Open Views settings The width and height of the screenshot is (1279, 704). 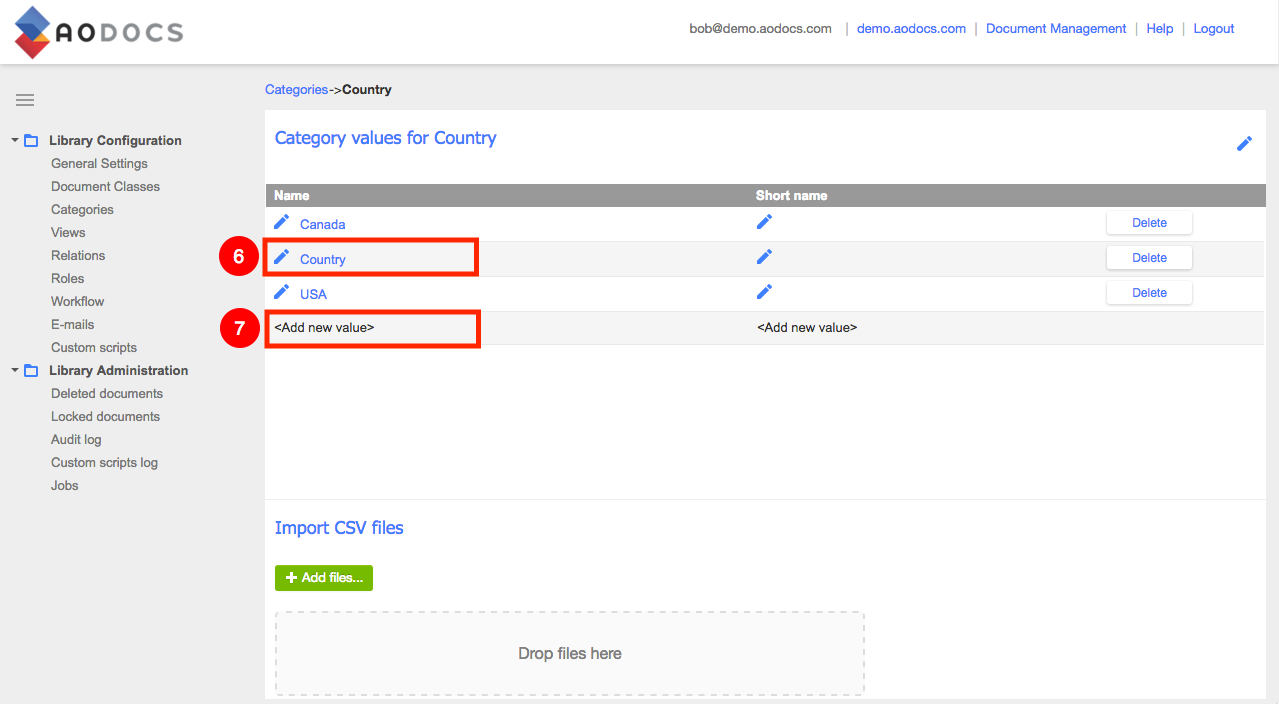(68, 233)
